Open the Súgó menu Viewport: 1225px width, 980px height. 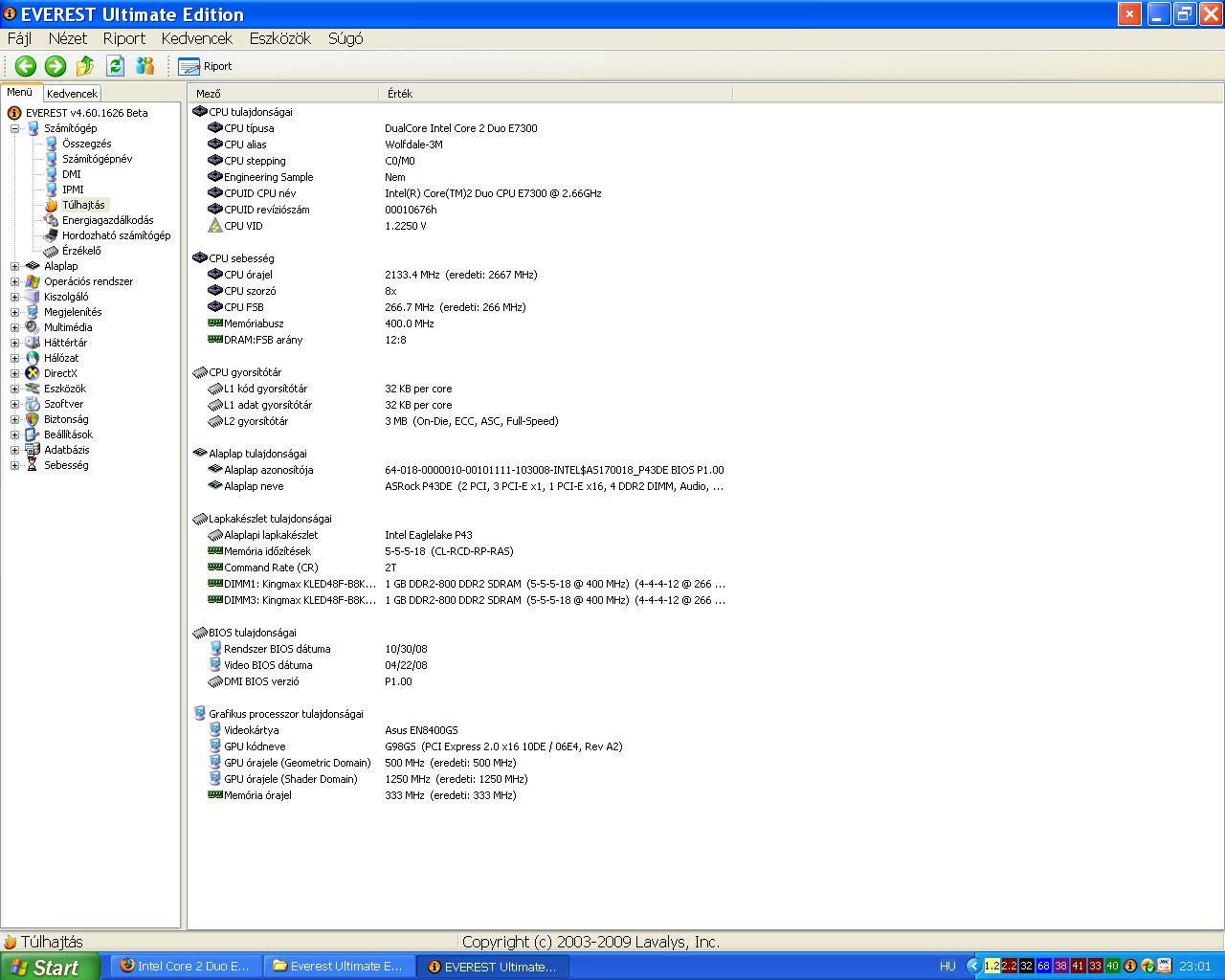[x=345, y=38]
